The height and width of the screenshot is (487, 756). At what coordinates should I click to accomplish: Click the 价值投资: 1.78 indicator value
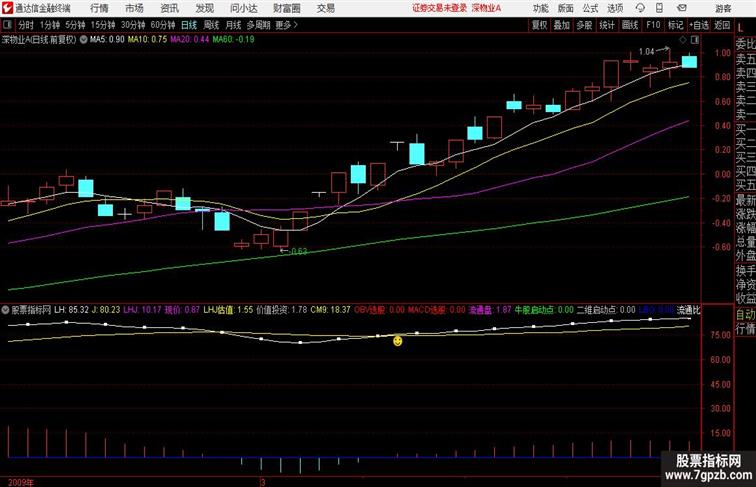point(282,310)
